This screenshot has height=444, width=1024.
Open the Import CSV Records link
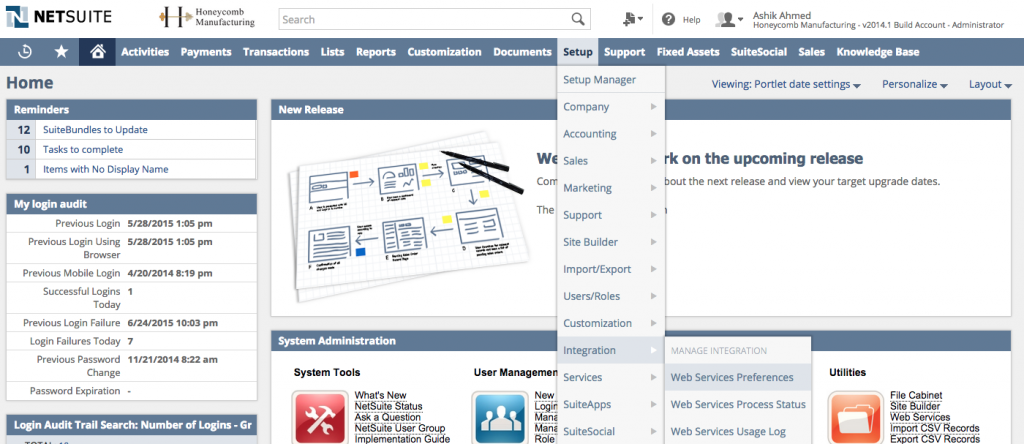935,428
